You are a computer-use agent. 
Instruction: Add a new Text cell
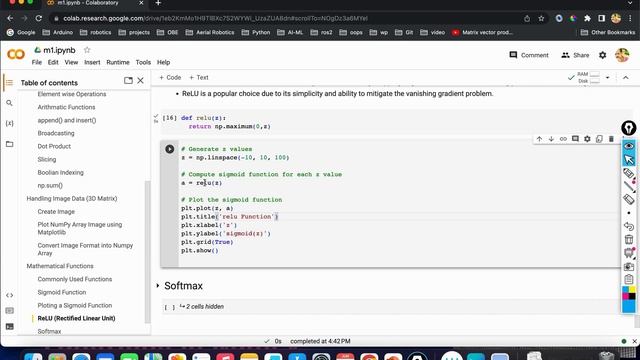click(199, 78)
